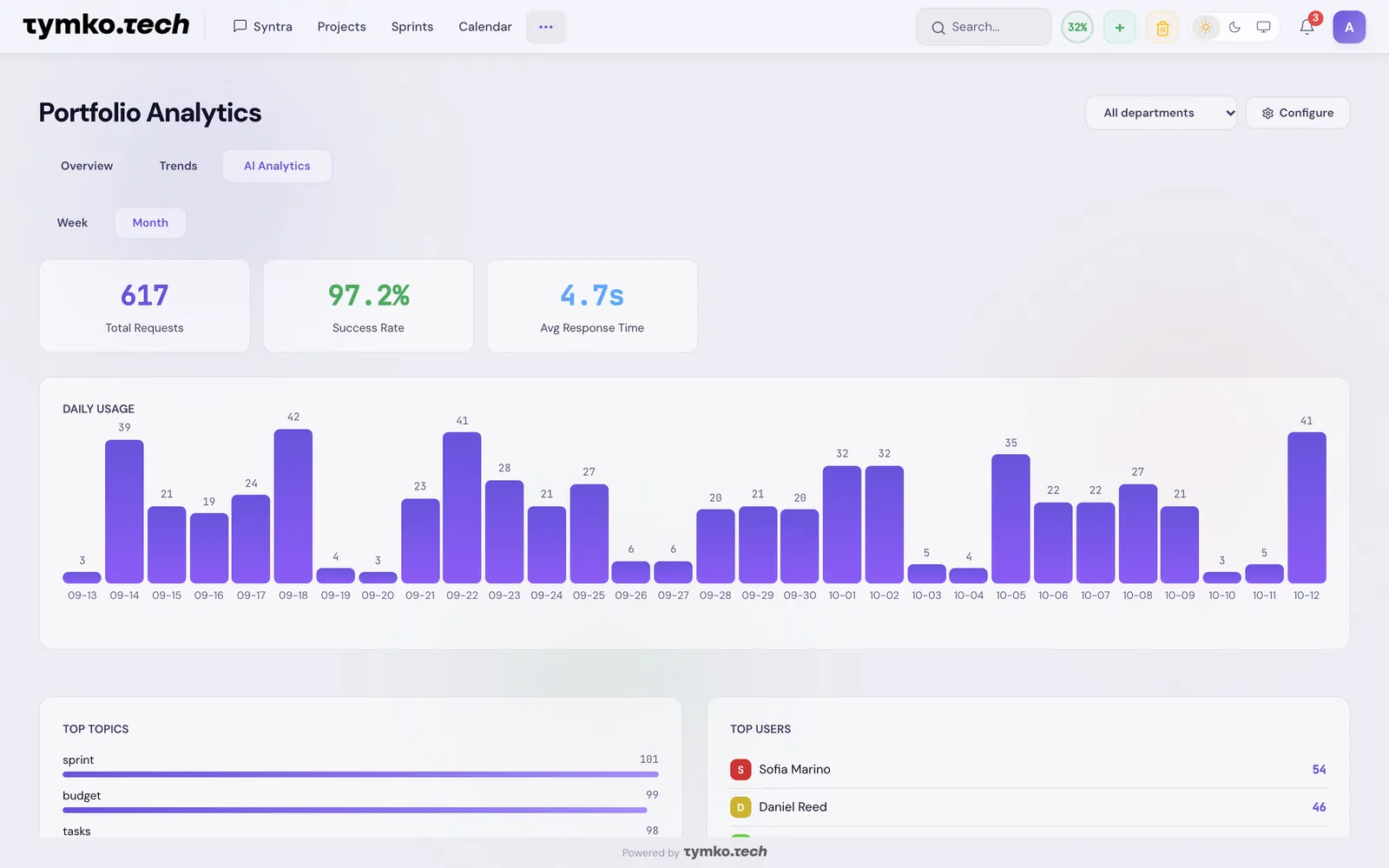This screenshot has width=1389, height=868.
Task: Click the sprint topic progress bar
Action: coord(360,774)
